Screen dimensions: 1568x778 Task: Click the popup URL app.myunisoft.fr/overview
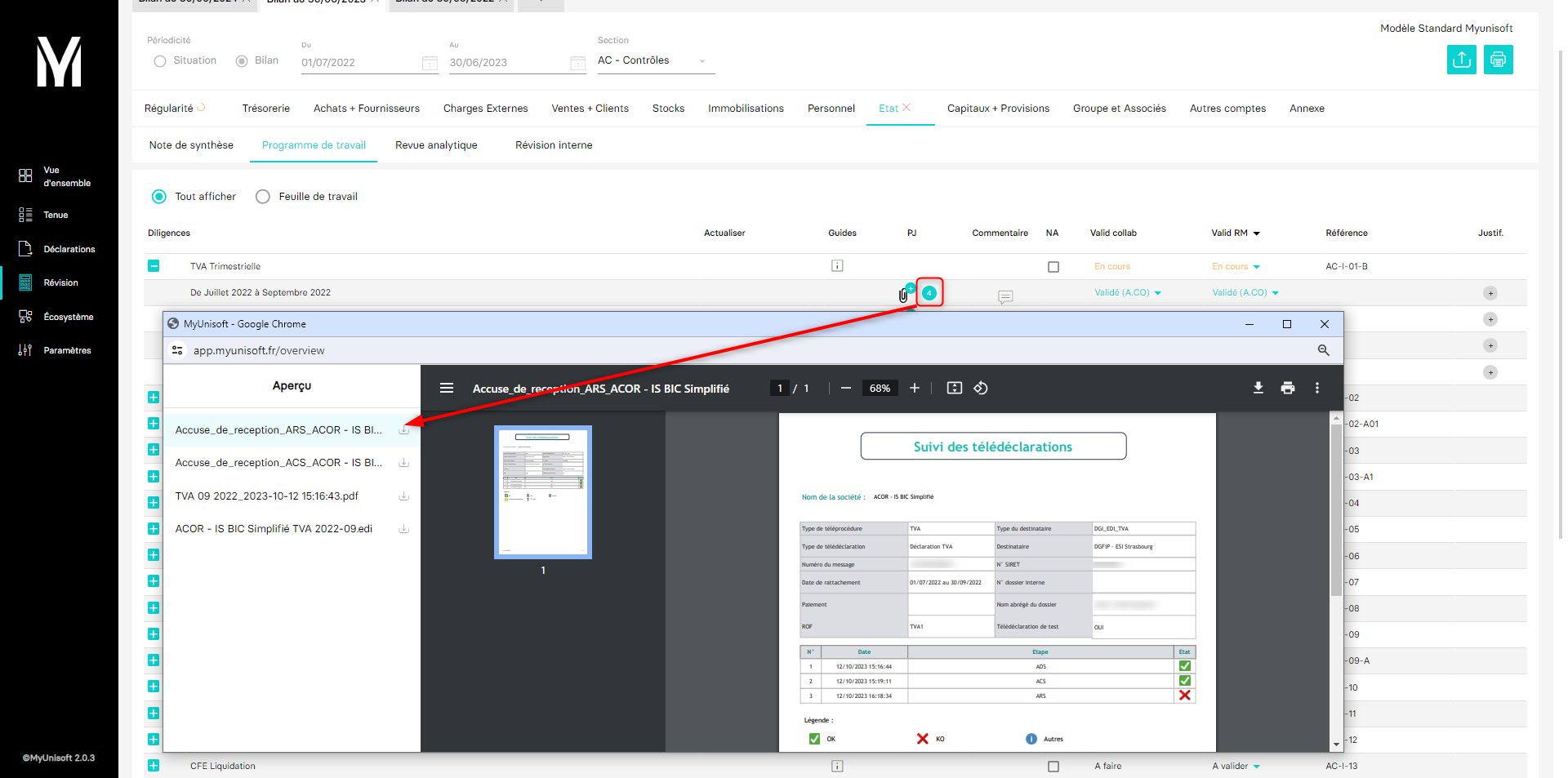click(259, 350)
